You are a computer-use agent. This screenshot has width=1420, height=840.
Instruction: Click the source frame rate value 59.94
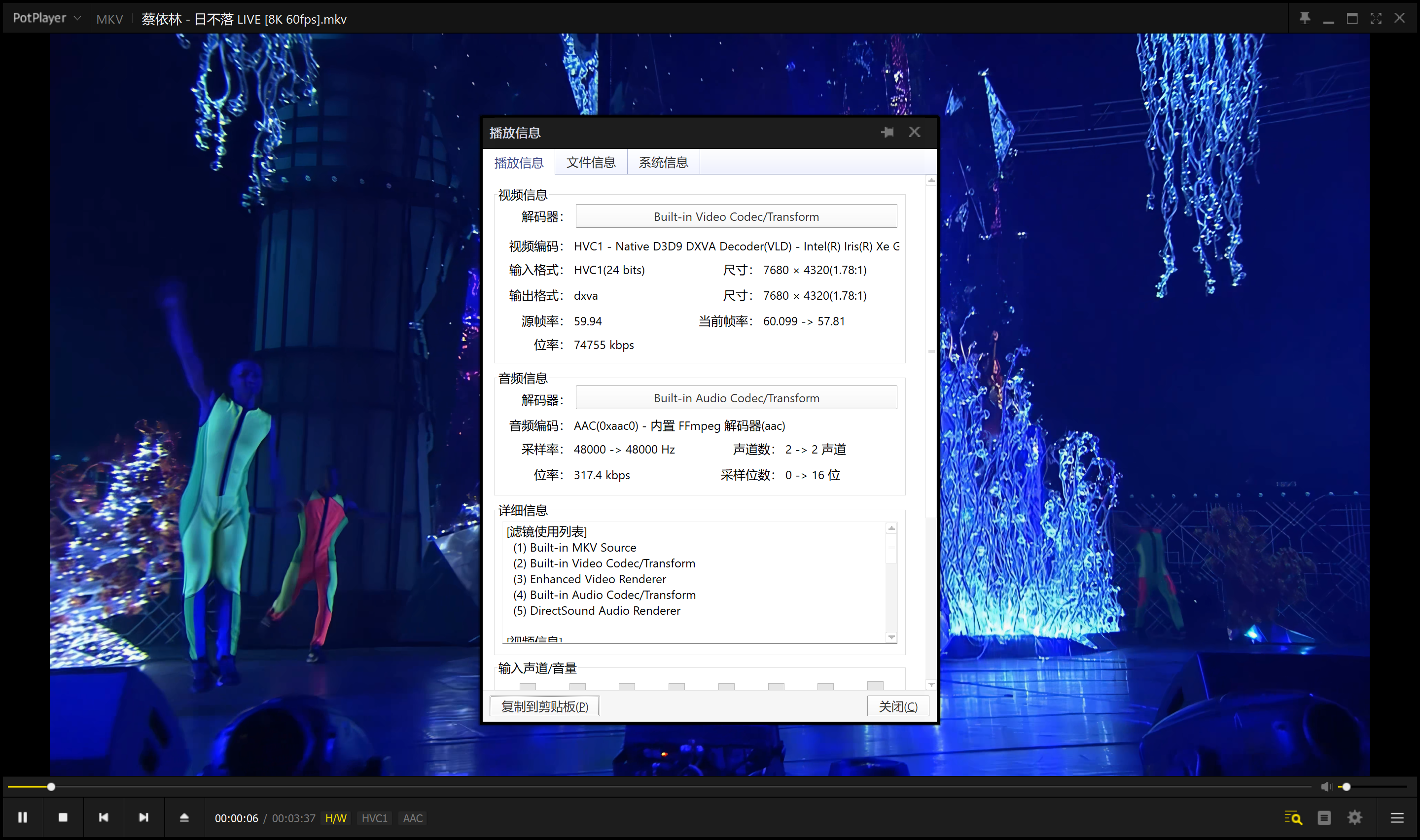click(587, 321)
